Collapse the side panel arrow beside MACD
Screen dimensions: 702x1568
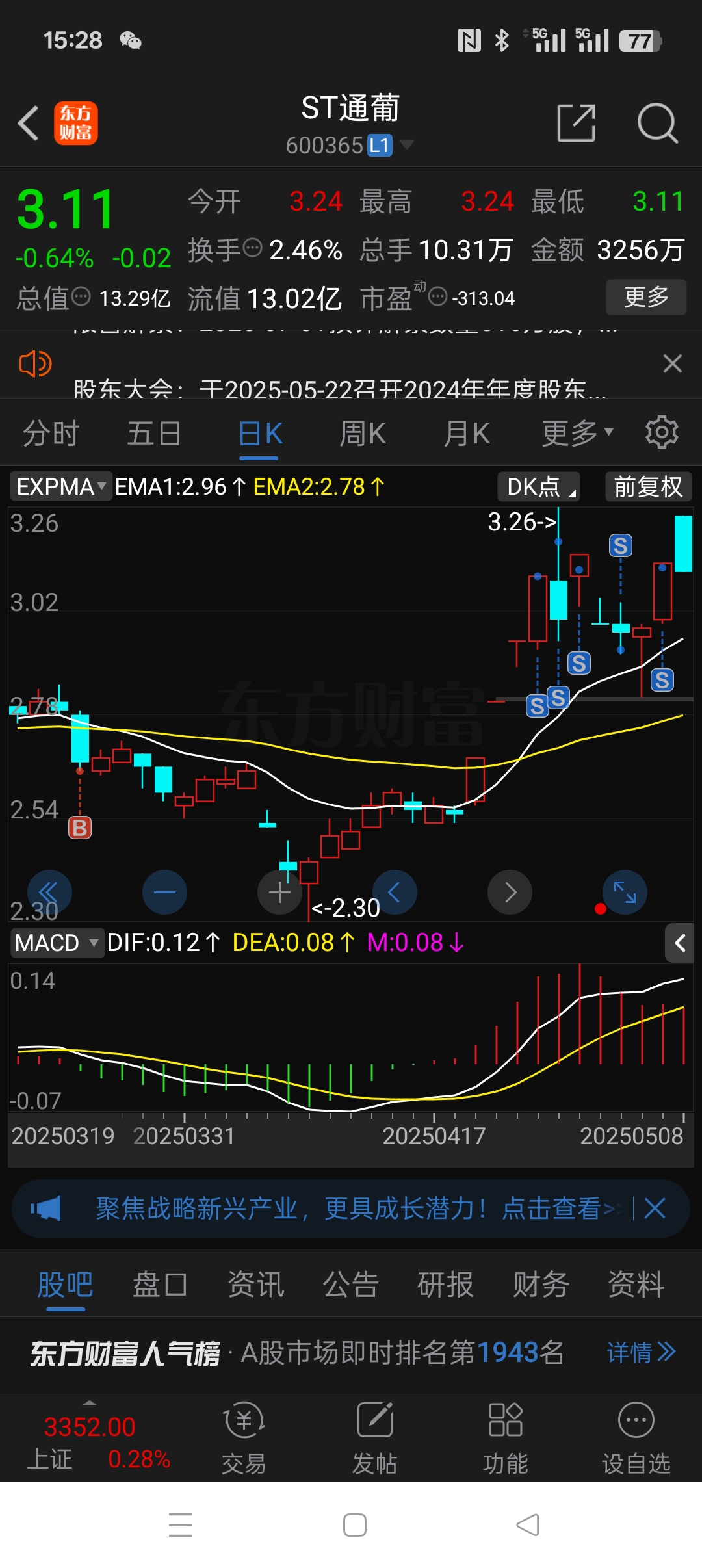[680, 943]
